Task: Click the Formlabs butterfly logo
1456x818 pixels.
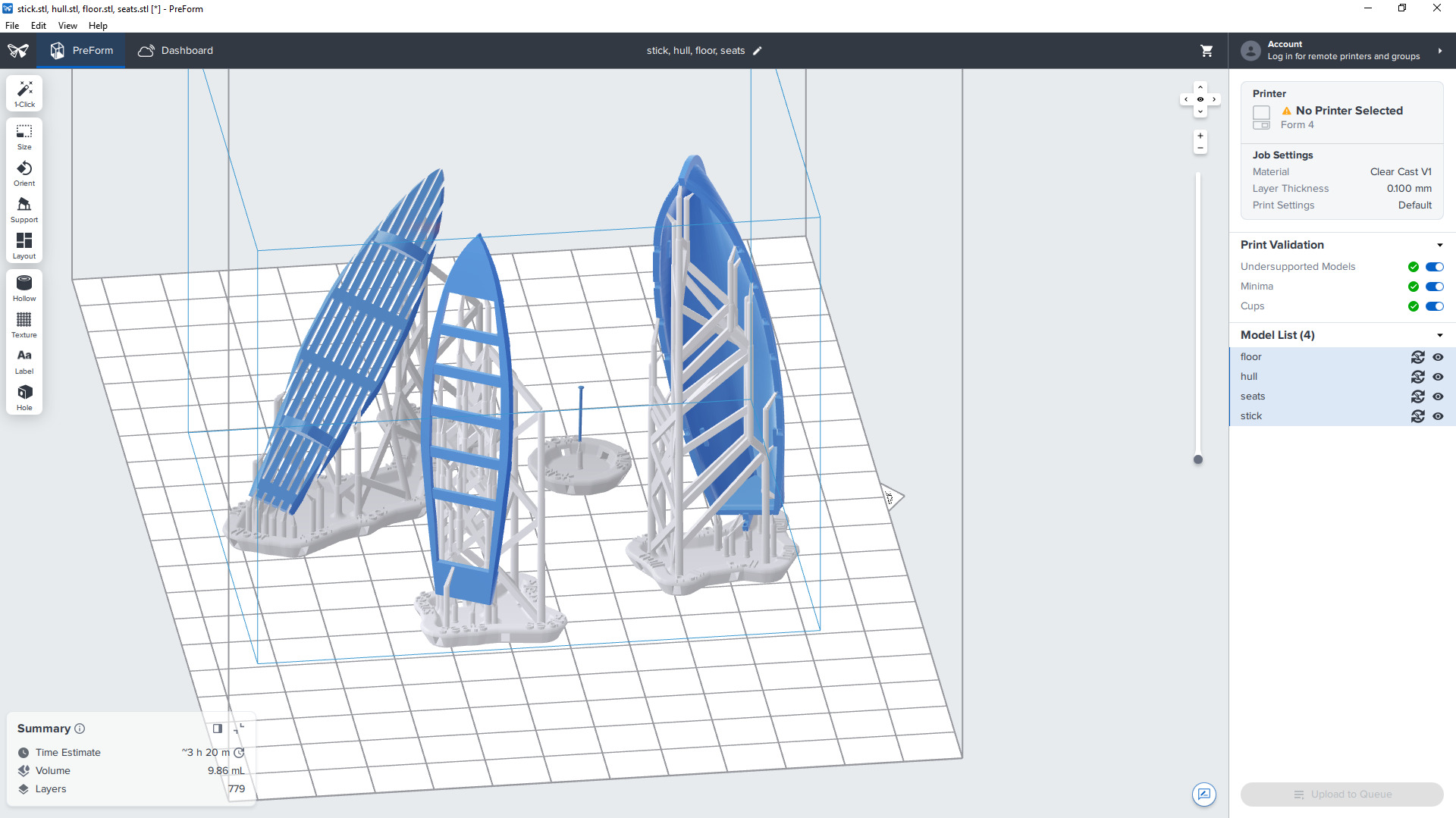Action: tap(18, 51)
